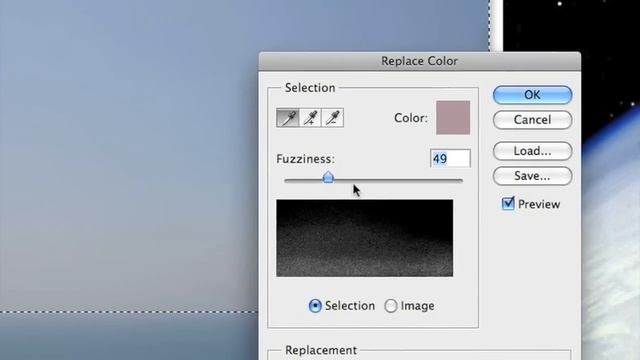Click the Save... button
The width and height of the screenshot is (640, 360).
pyautogui.click(x=532, y=176)
